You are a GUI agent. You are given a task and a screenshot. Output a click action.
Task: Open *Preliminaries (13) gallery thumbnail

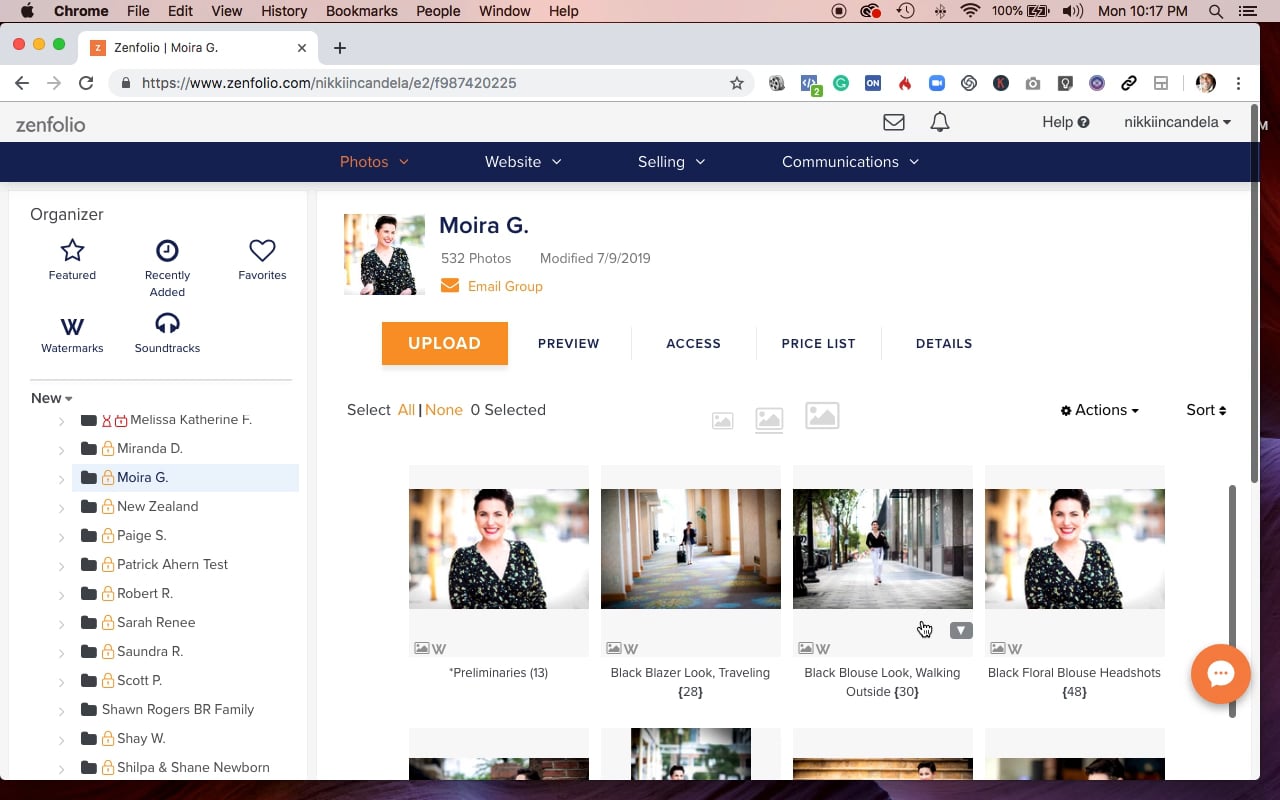(499, 549)
